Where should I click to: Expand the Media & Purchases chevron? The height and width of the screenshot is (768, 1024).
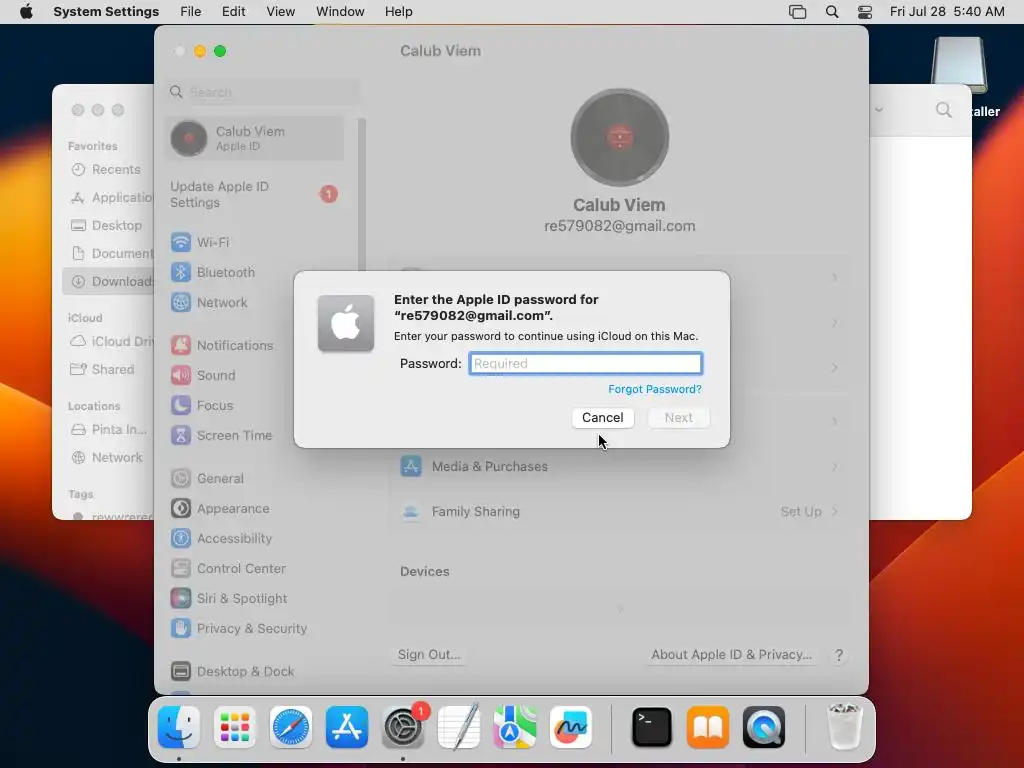(835, 466)
